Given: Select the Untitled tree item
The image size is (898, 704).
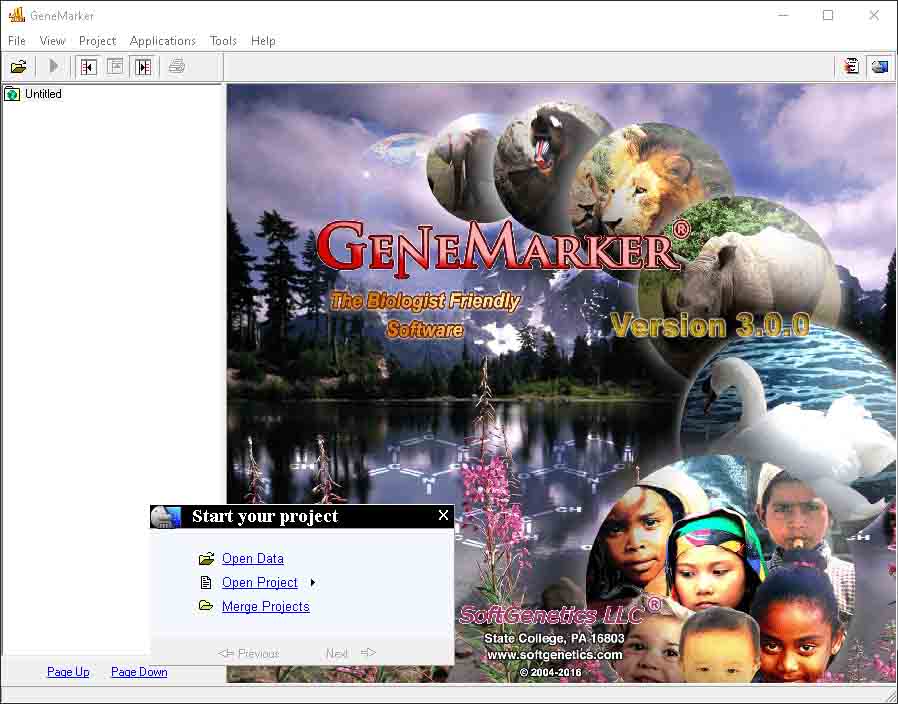Looking at the screenshot, I should click(x=44, y=94).
